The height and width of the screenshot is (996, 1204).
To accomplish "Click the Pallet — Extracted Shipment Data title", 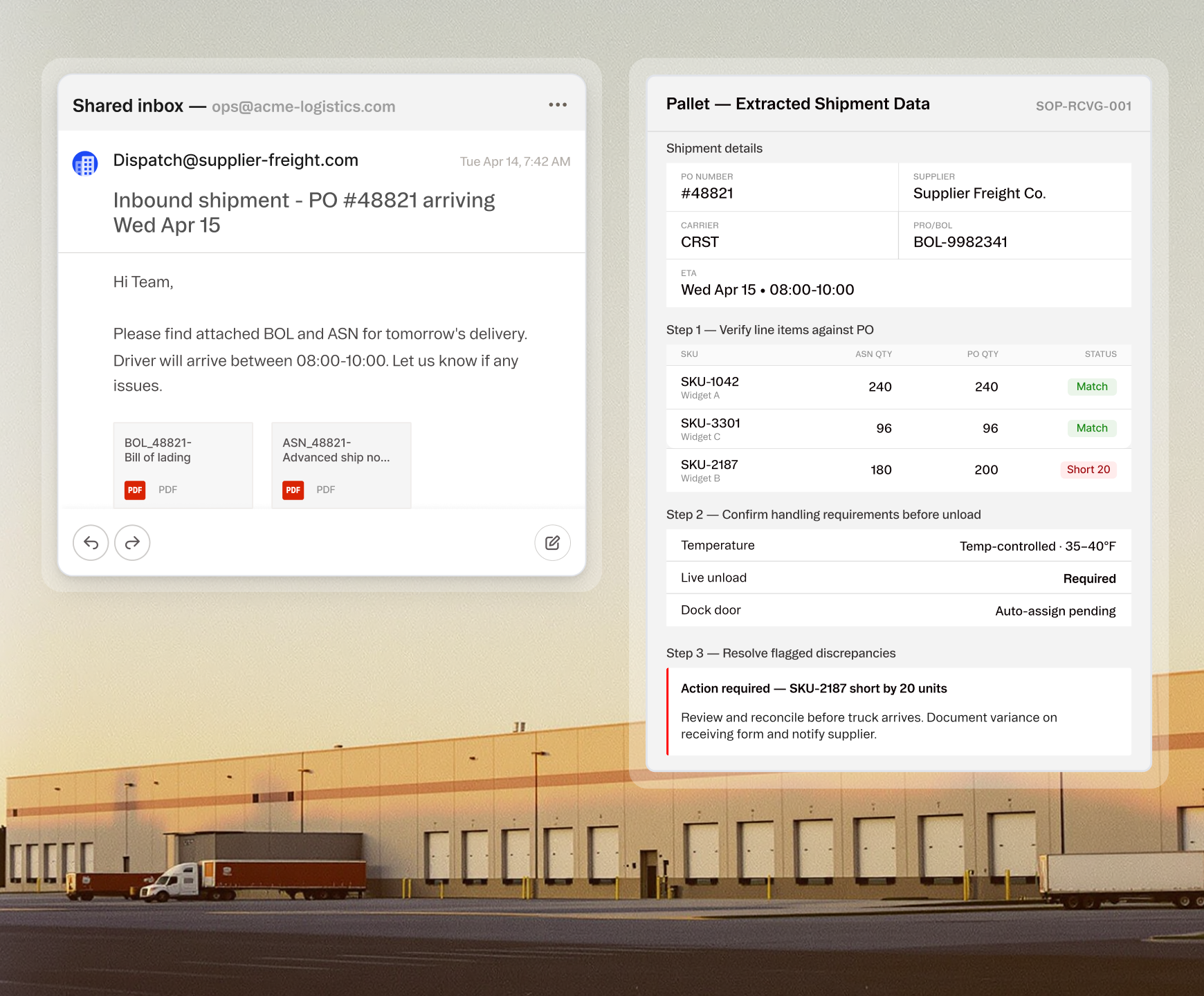I will pos(798,104).
